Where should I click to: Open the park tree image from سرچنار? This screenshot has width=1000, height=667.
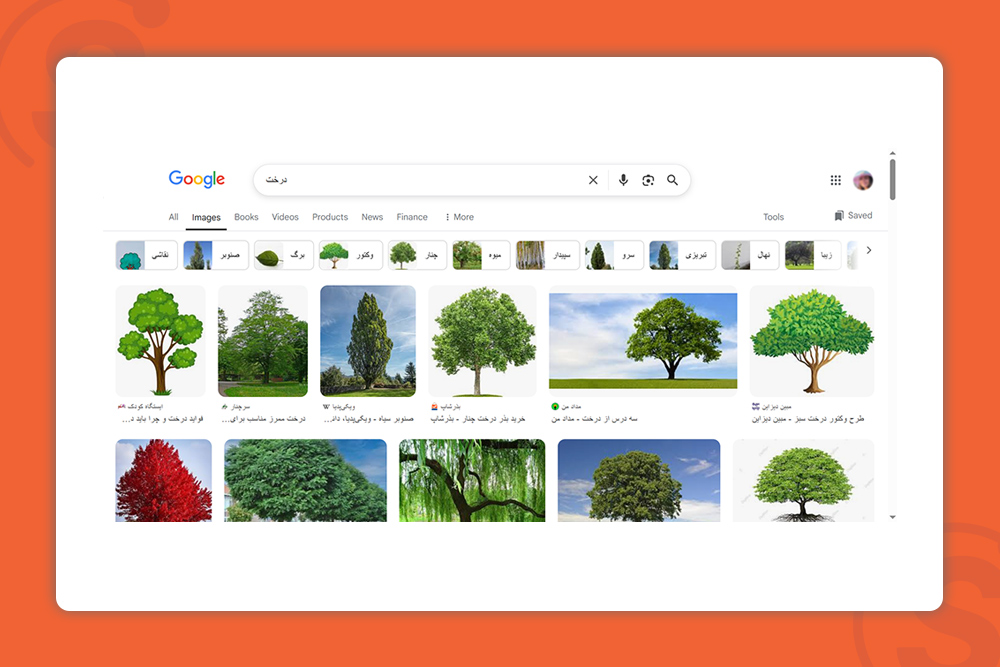click(263, 341)
